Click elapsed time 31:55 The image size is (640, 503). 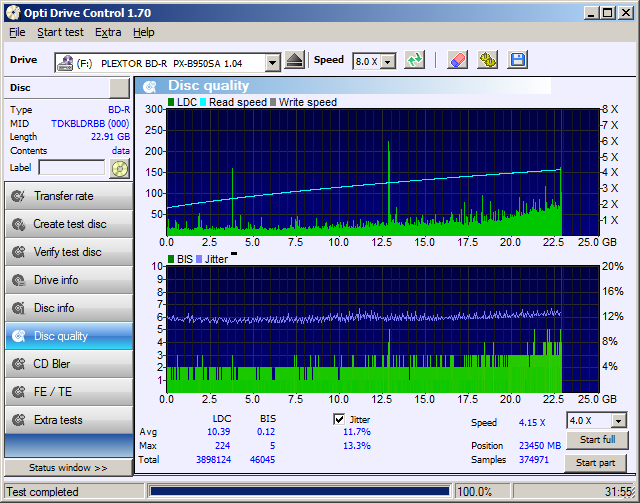point(618,492)
